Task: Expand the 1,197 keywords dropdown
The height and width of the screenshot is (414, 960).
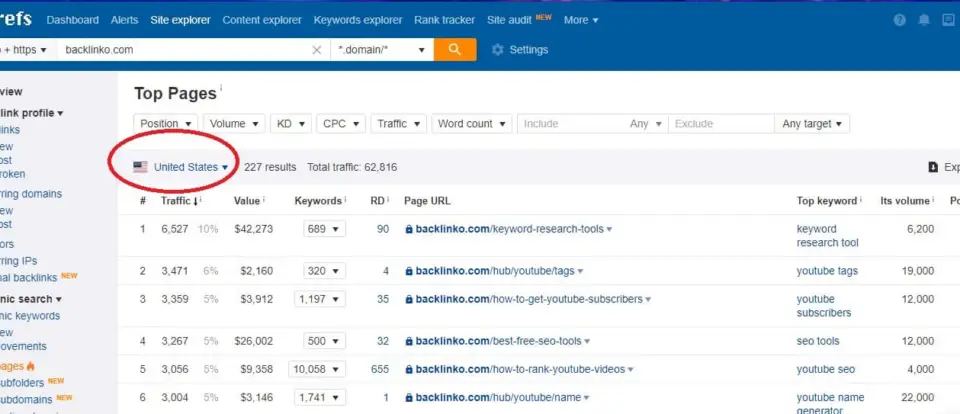Action: (x=320, y=299)
